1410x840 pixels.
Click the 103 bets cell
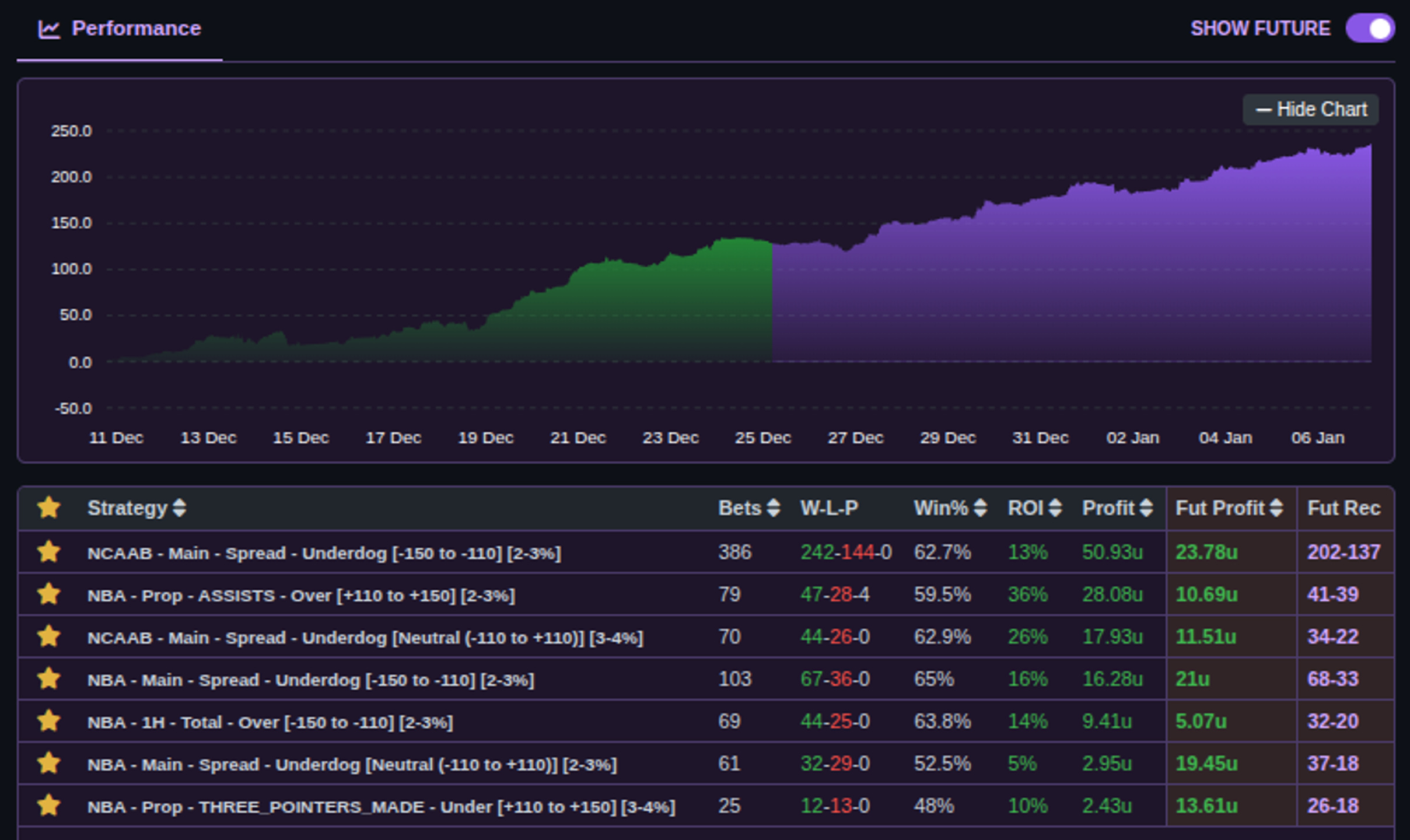[x=735, y=679]
